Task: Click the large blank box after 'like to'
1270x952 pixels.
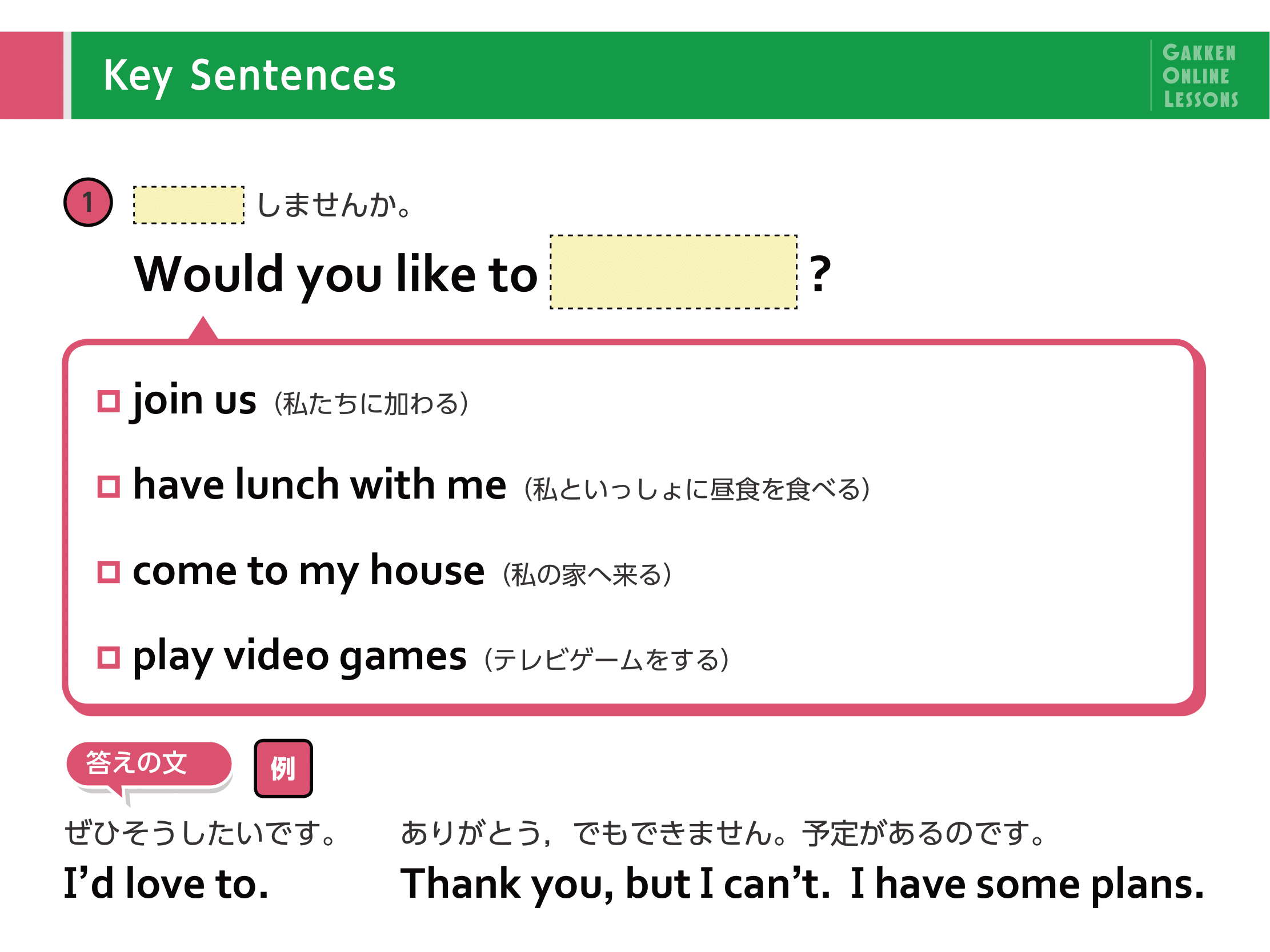Action: (x=674, y=272)
